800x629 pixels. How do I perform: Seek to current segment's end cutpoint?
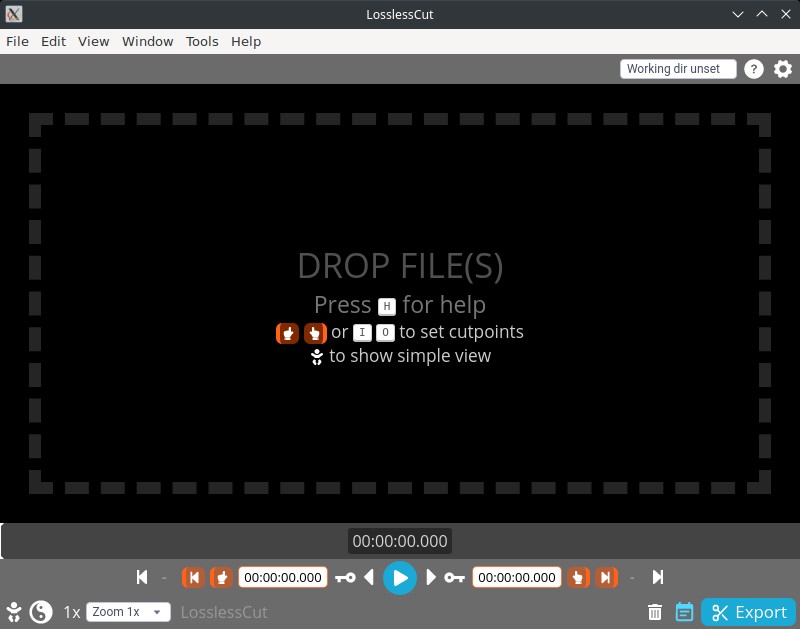606,577
